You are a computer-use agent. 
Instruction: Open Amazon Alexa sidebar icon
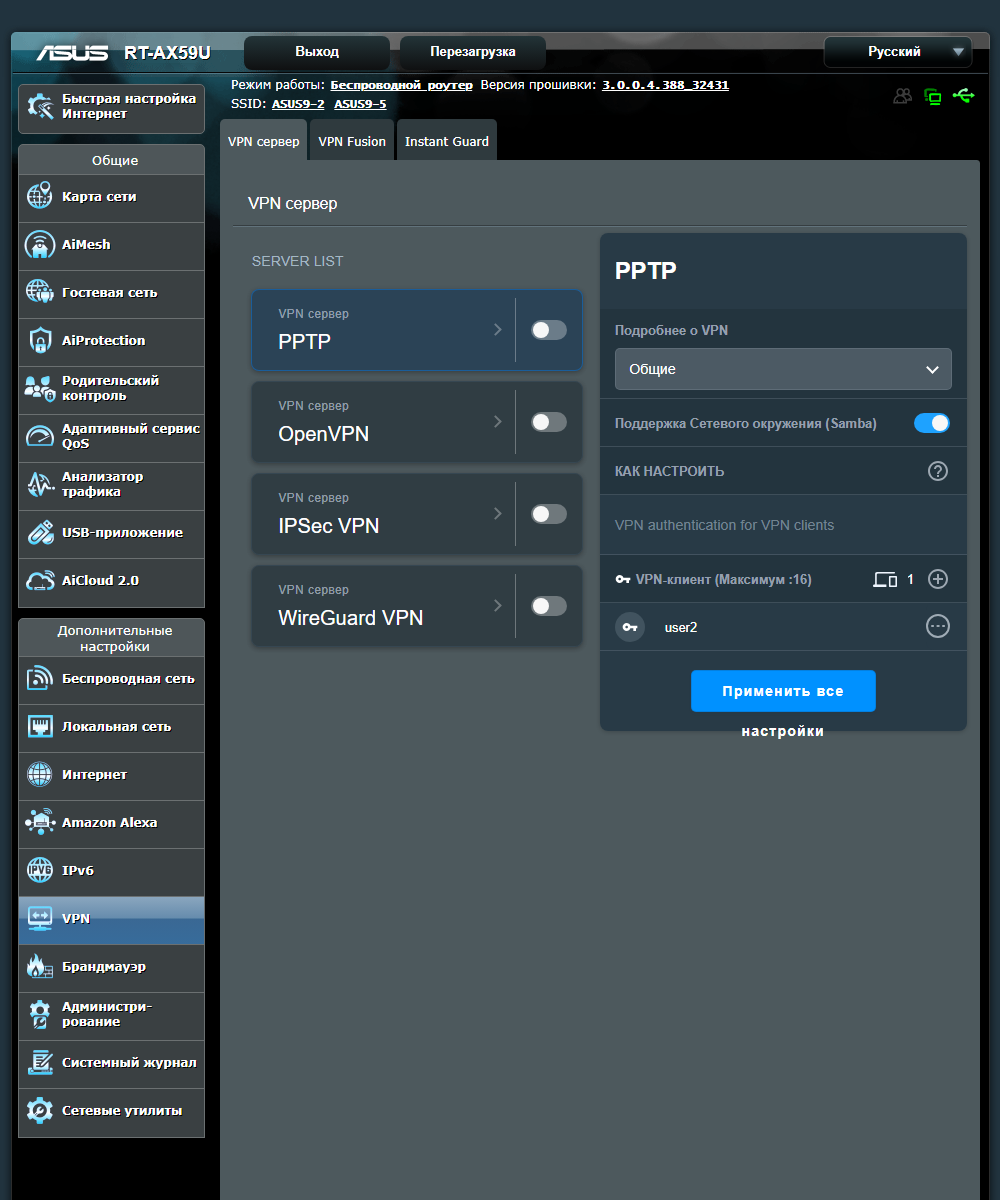coord(40,823)
